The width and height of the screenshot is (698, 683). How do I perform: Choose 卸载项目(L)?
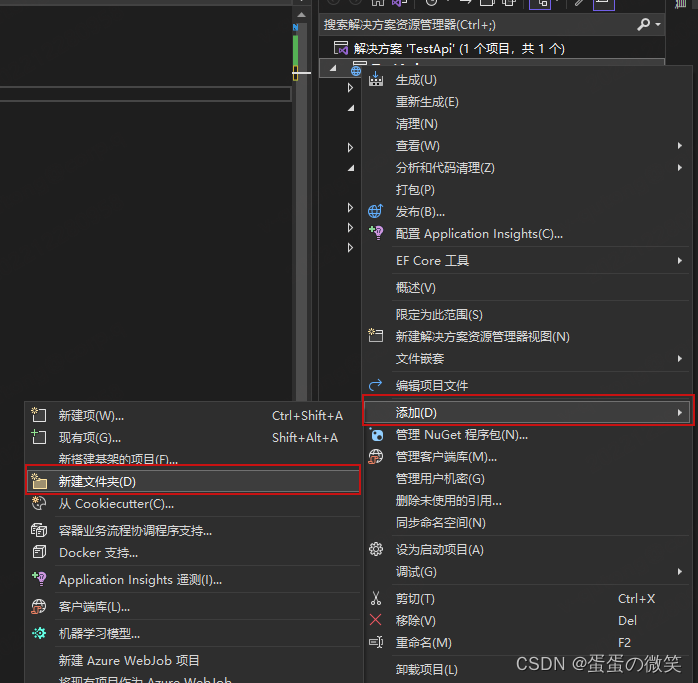point(426,669)
